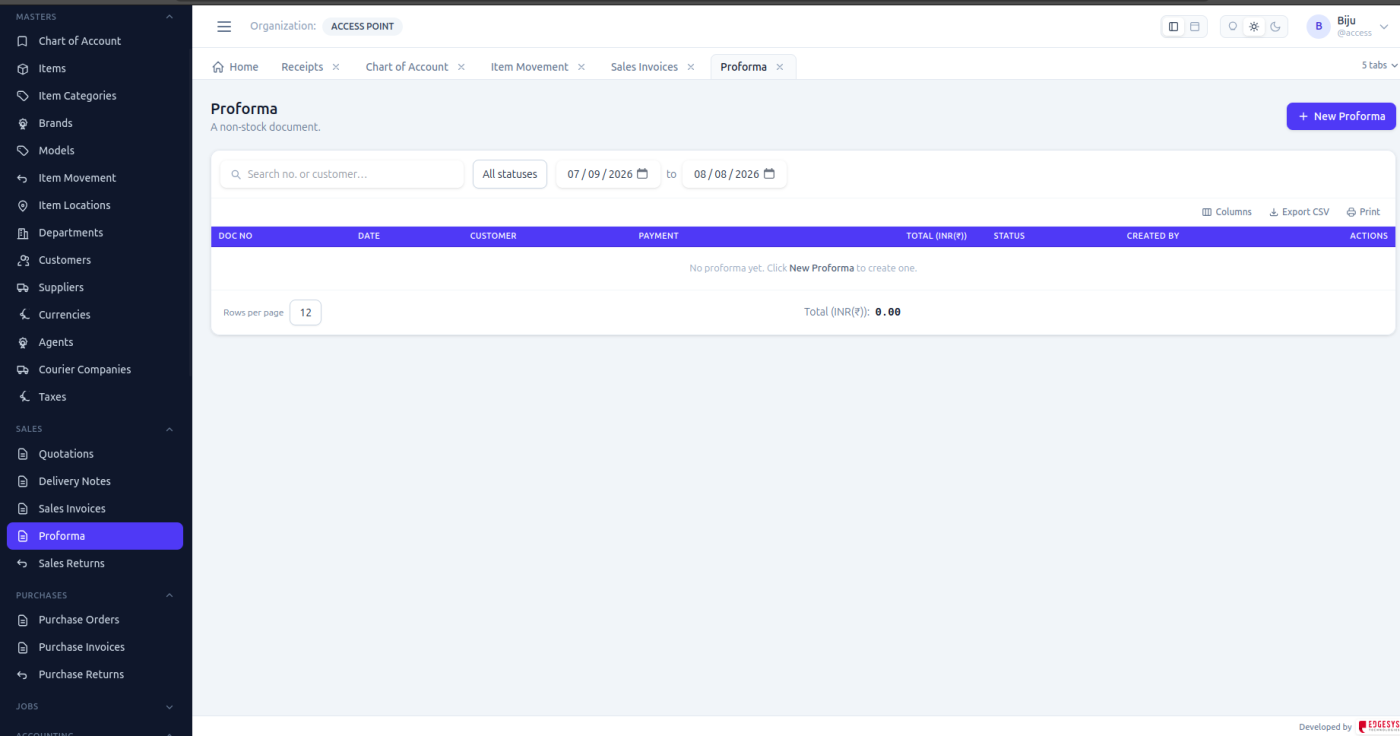Open Courier Companies in the sidebar

[95, 369]
